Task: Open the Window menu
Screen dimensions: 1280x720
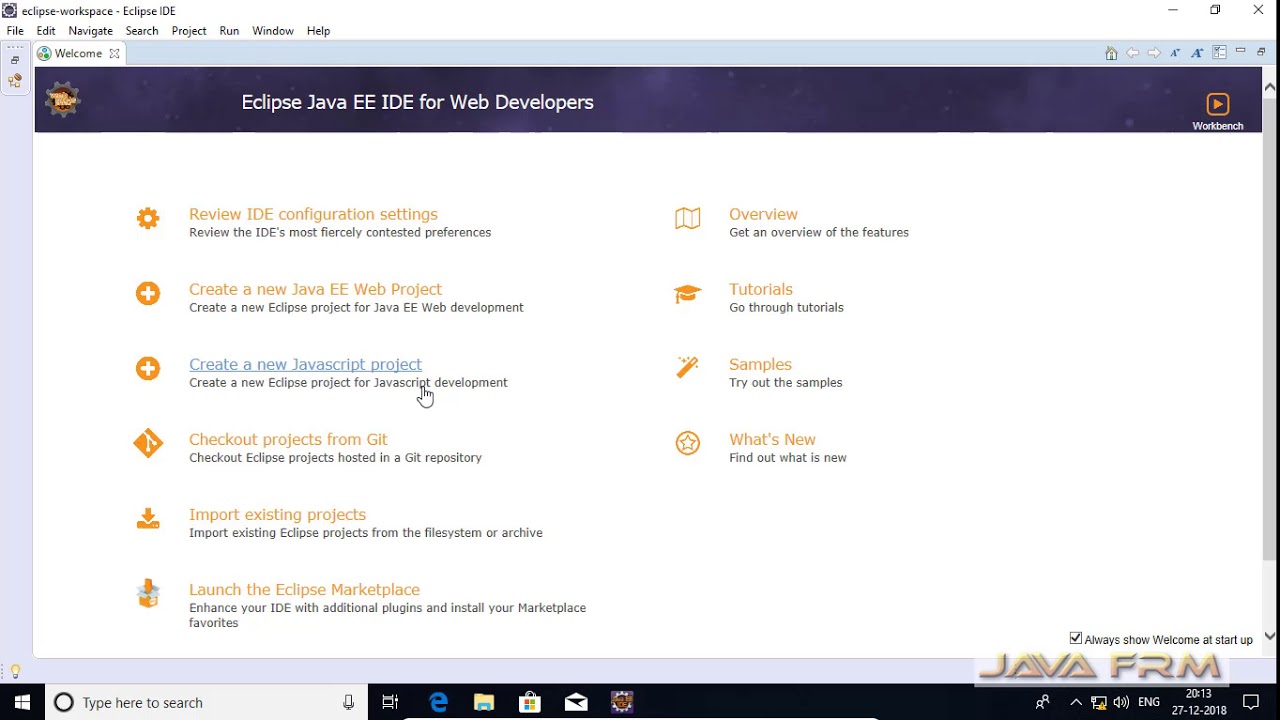Action: pyautogui.click(x=273, y=31)
